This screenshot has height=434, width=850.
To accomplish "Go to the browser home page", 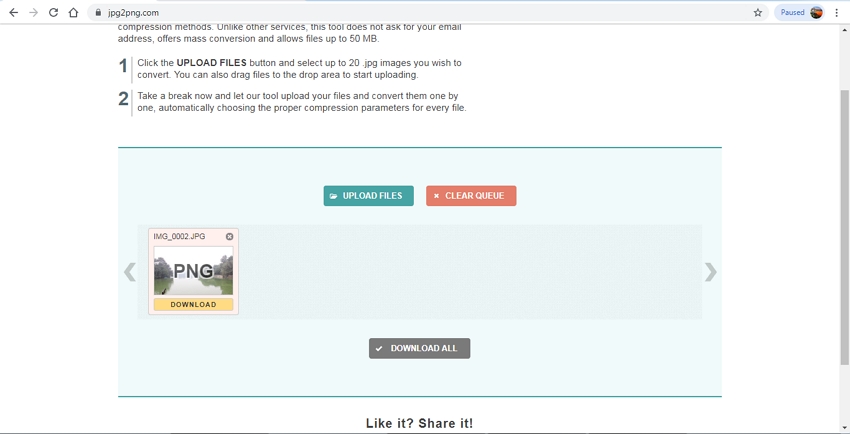I will point(73,13).
